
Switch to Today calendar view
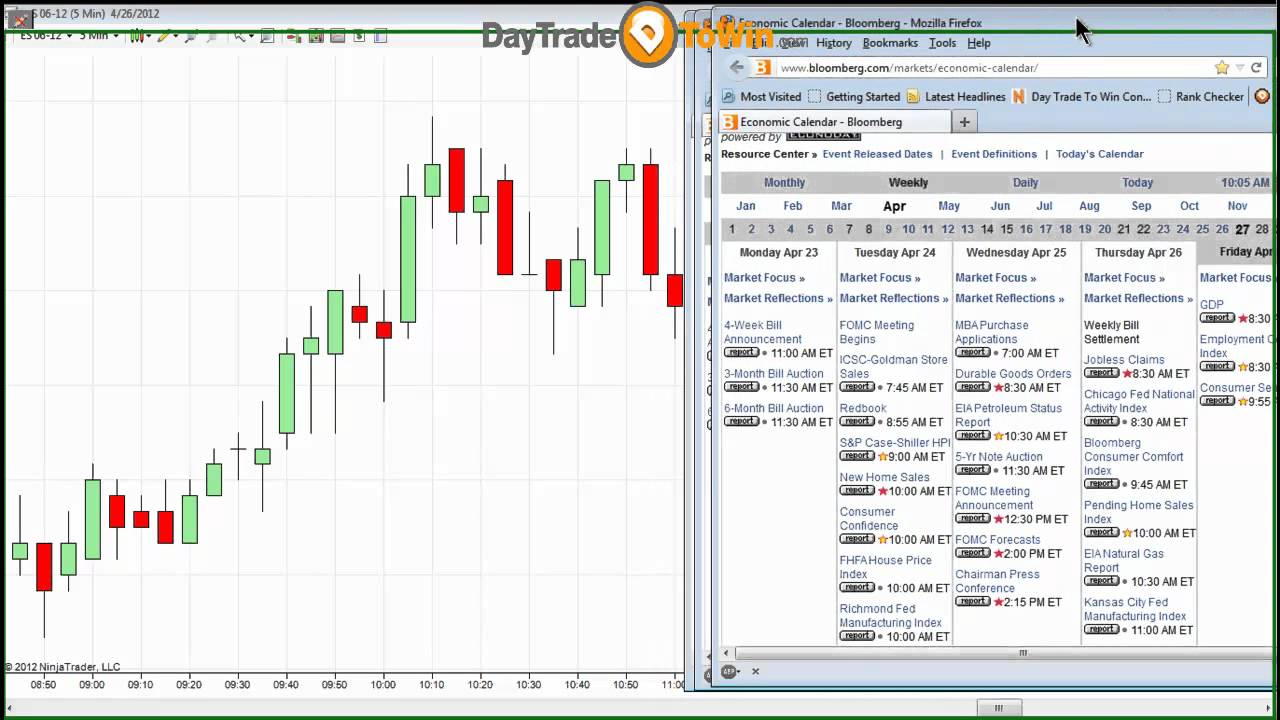point(1137,182)
